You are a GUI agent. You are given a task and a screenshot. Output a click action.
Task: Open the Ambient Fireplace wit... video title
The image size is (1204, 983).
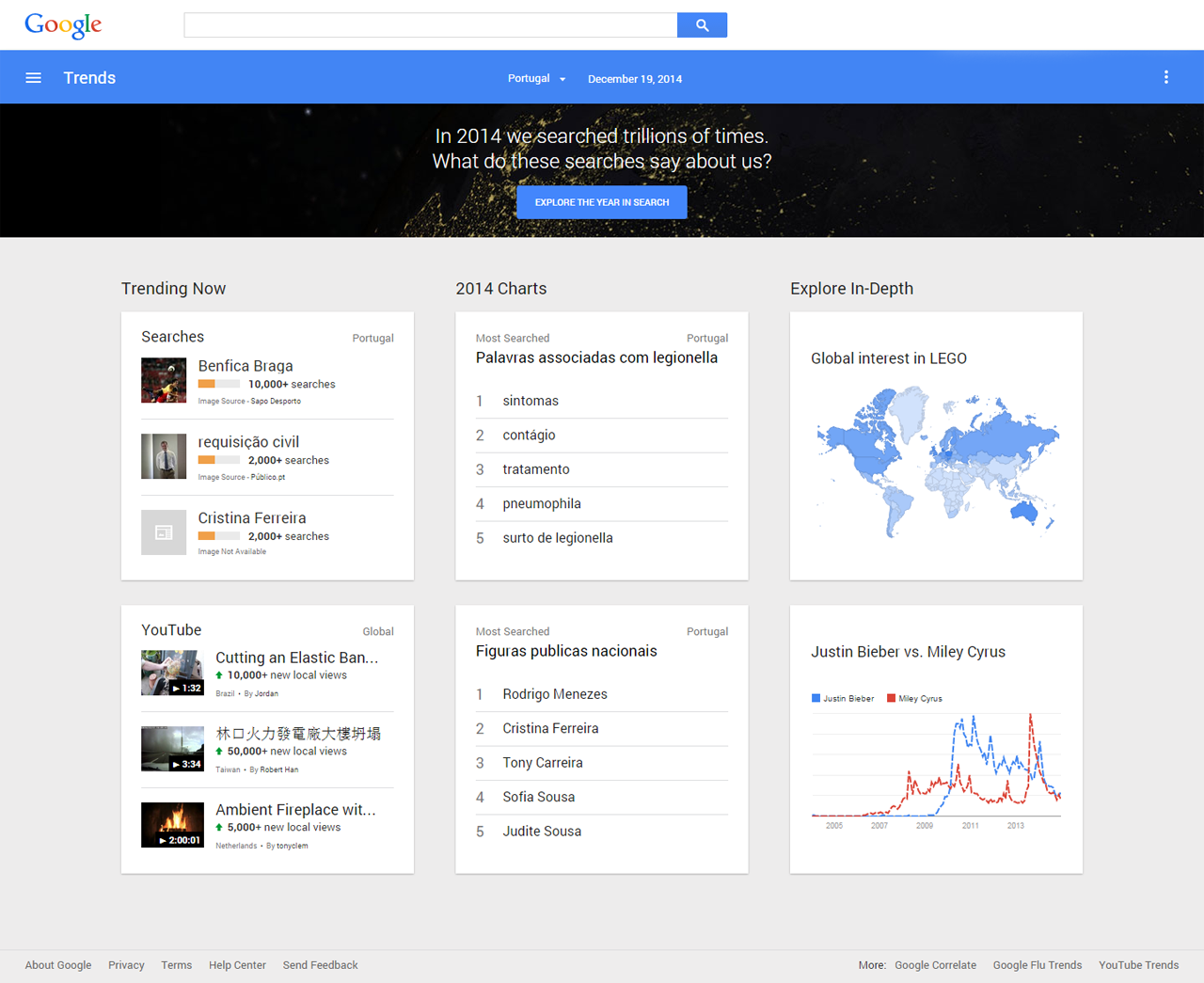click(295, 810)
